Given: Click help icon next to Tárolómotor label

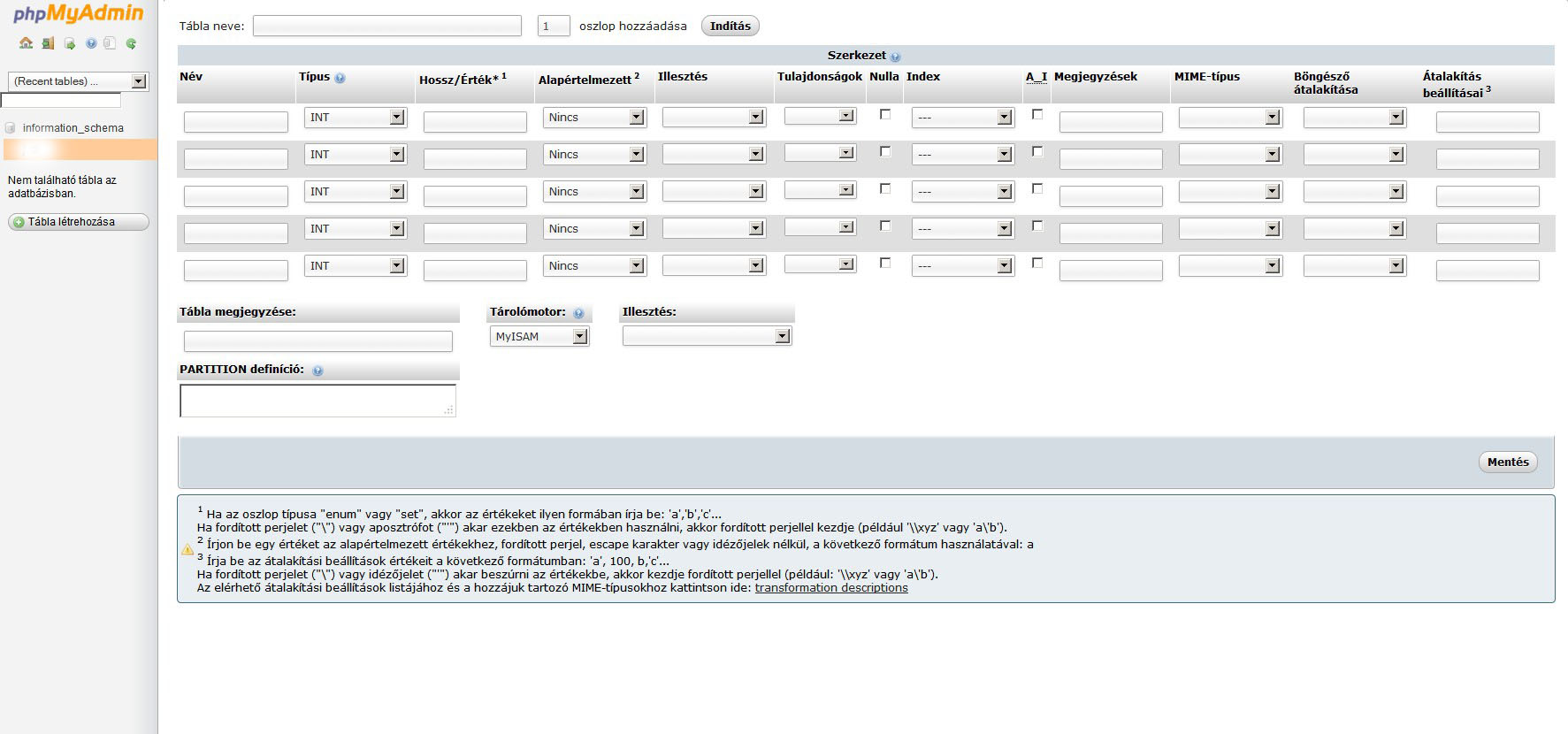Looking at the screenshot, I should tap(578, 313).
